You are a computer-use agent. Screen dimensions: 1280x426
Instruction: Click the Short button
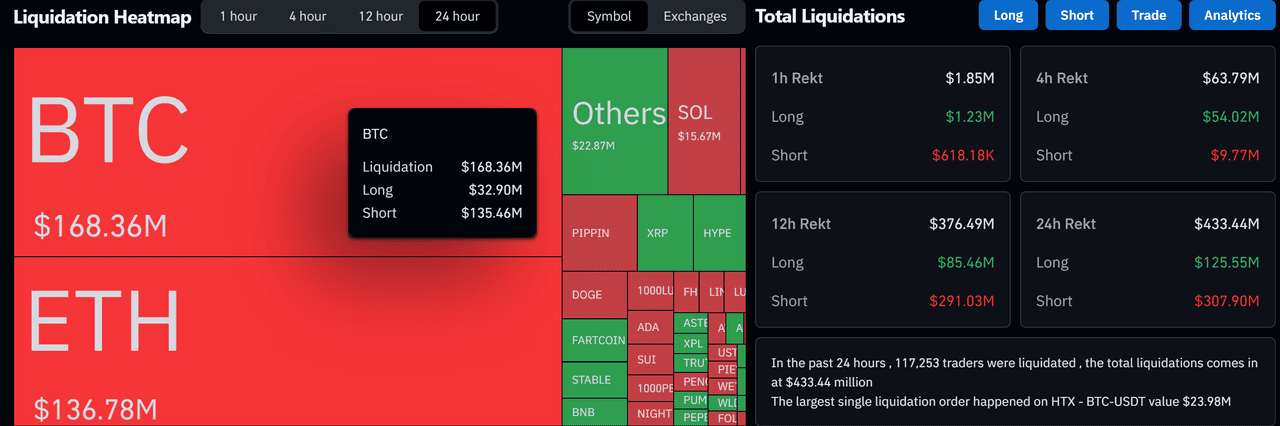1077,15
